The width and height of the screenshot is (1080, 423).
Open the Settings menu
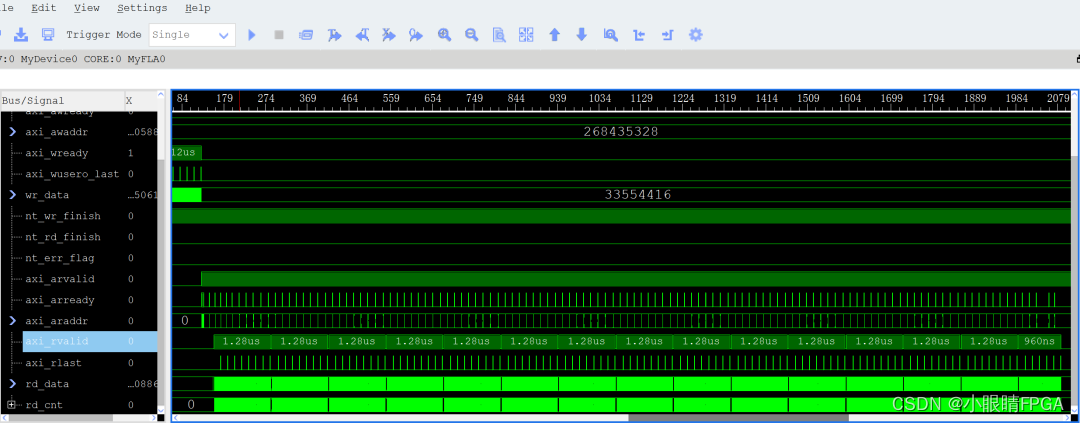coord(142,8)
